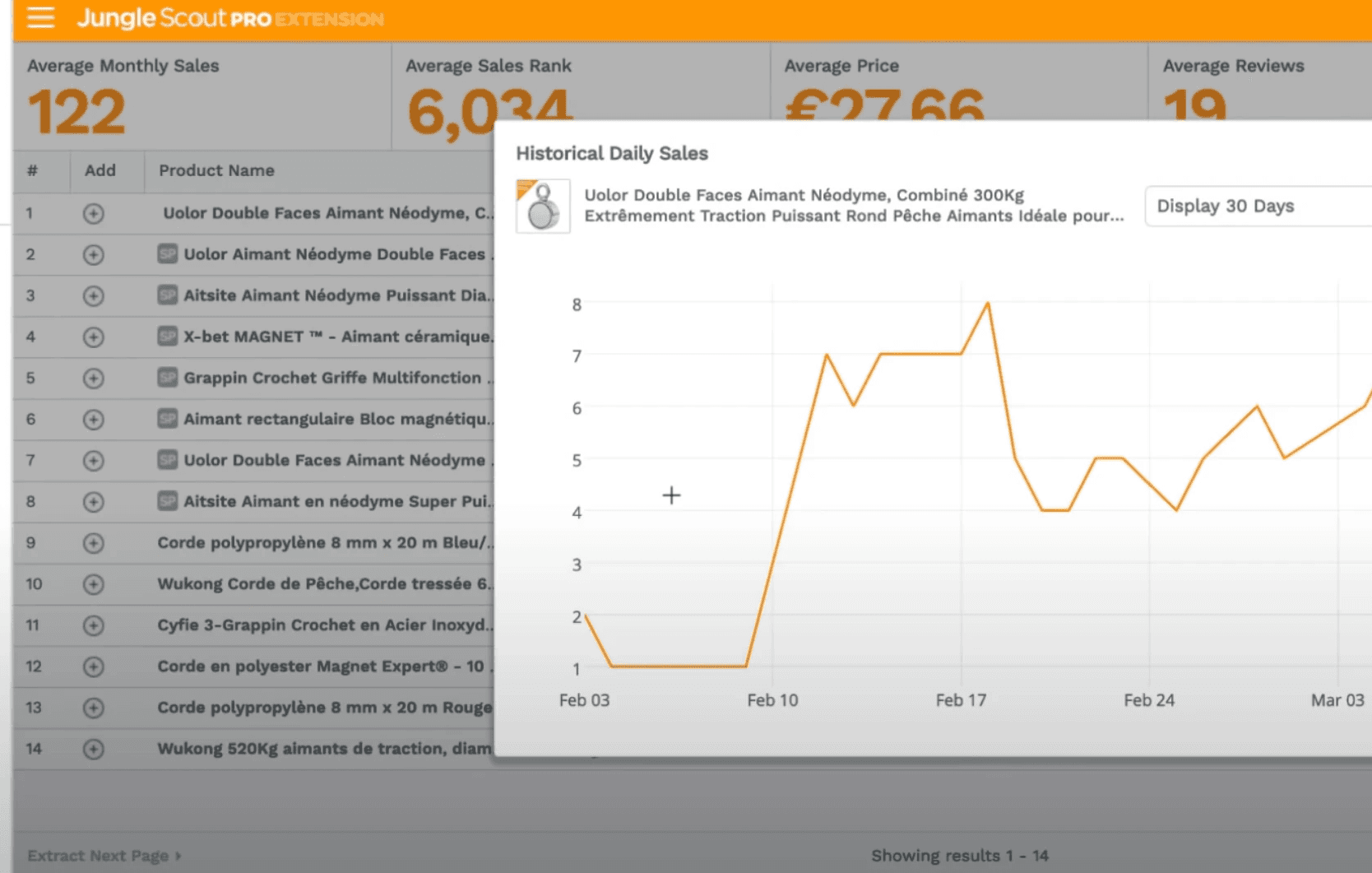
Task: Add row 10 Wukong Corde de Pêche
Action: (94, 584)
